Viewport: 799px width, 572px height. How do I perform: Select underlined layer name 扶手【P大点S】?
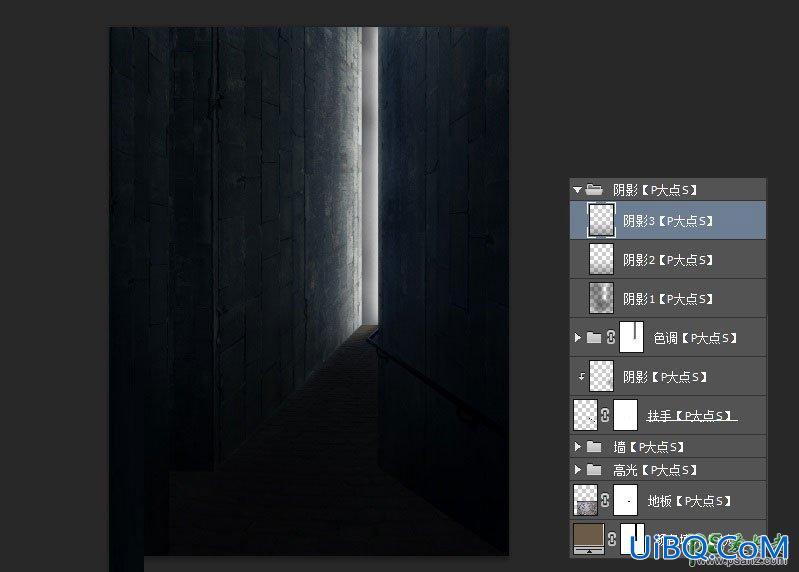(691, 416)
